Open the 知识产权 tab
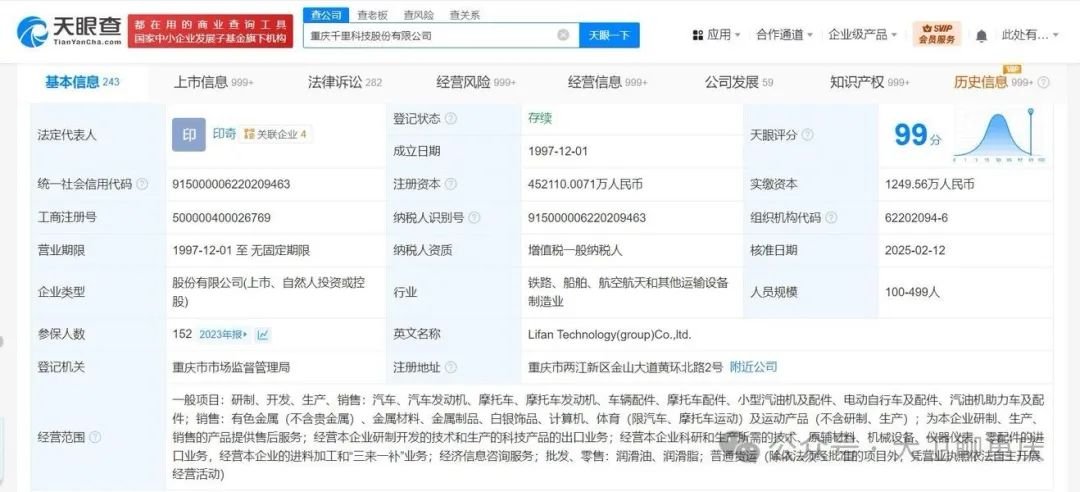Image resolution: width=1080 pixels, height=492 pixels. tap(870, 83)
